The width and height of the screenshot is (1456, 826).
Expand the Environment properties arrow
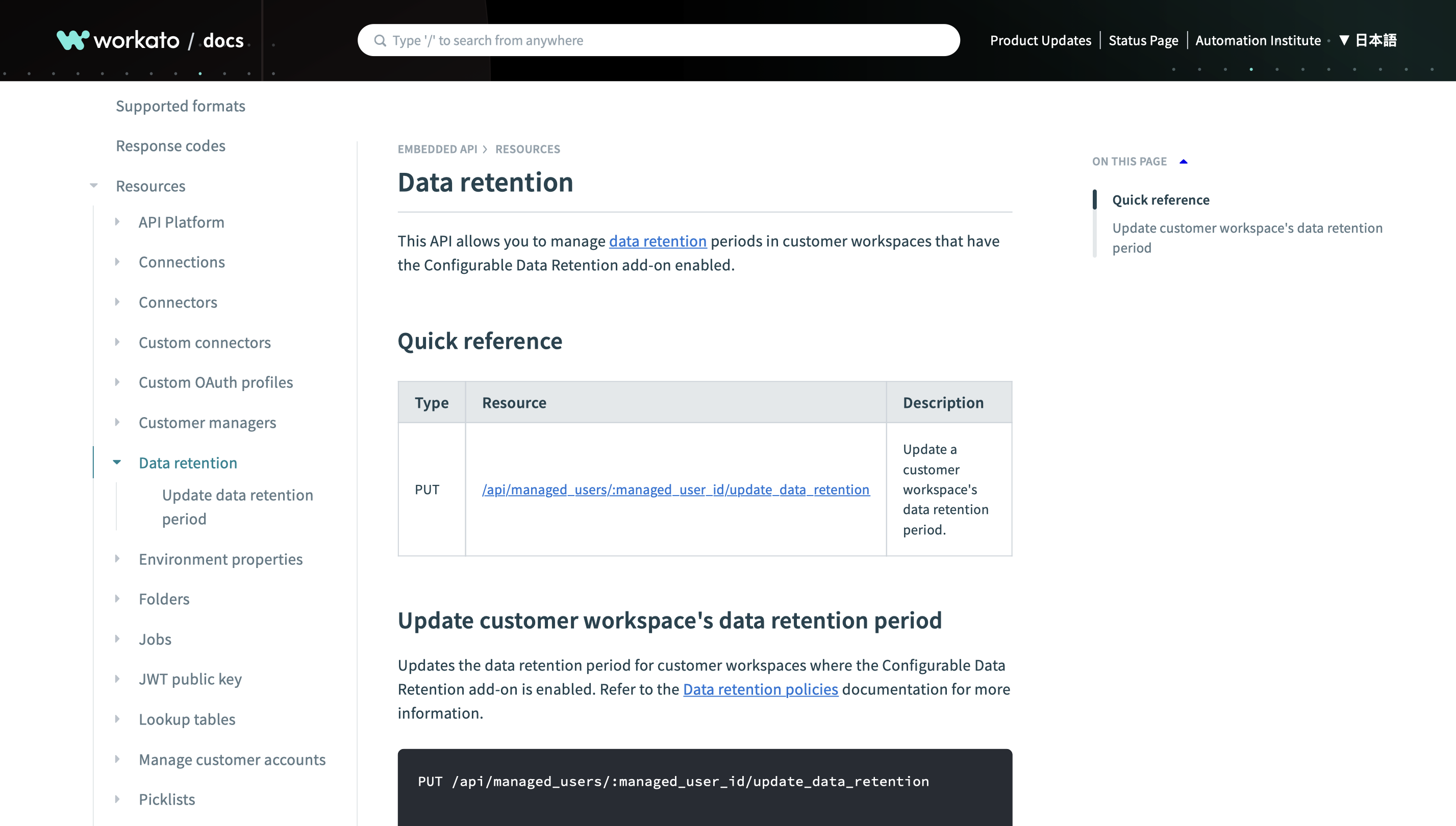point(117,559)
